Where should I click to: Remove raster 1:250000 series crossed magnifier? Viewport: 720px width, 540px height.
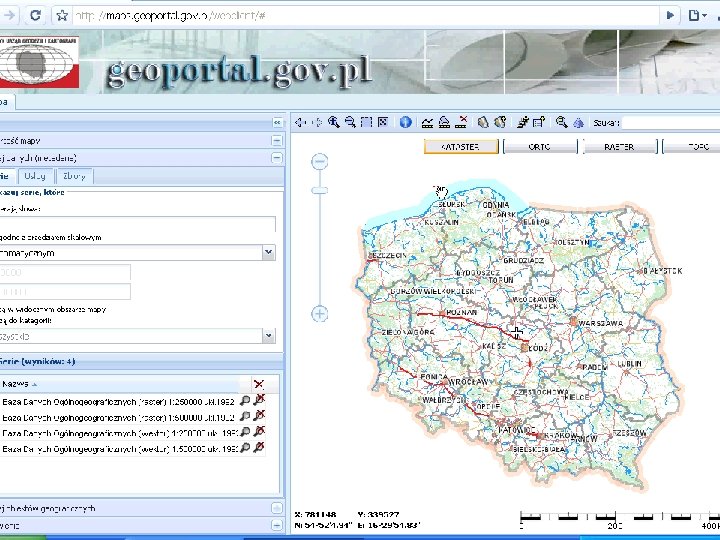click(x=259, y=400)
